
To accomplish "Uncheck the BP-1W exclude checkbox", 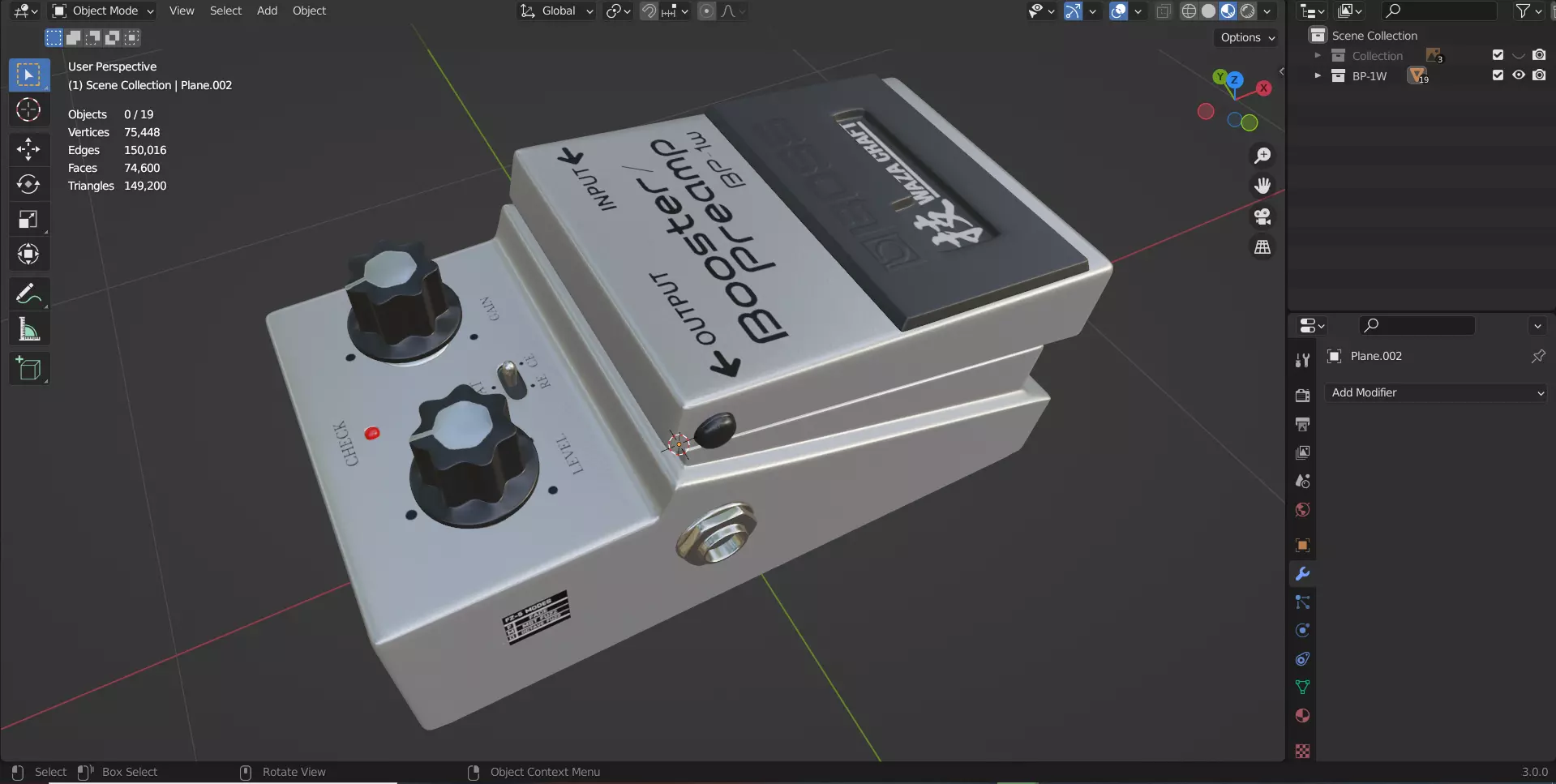I will click(x=1498, y=75).
